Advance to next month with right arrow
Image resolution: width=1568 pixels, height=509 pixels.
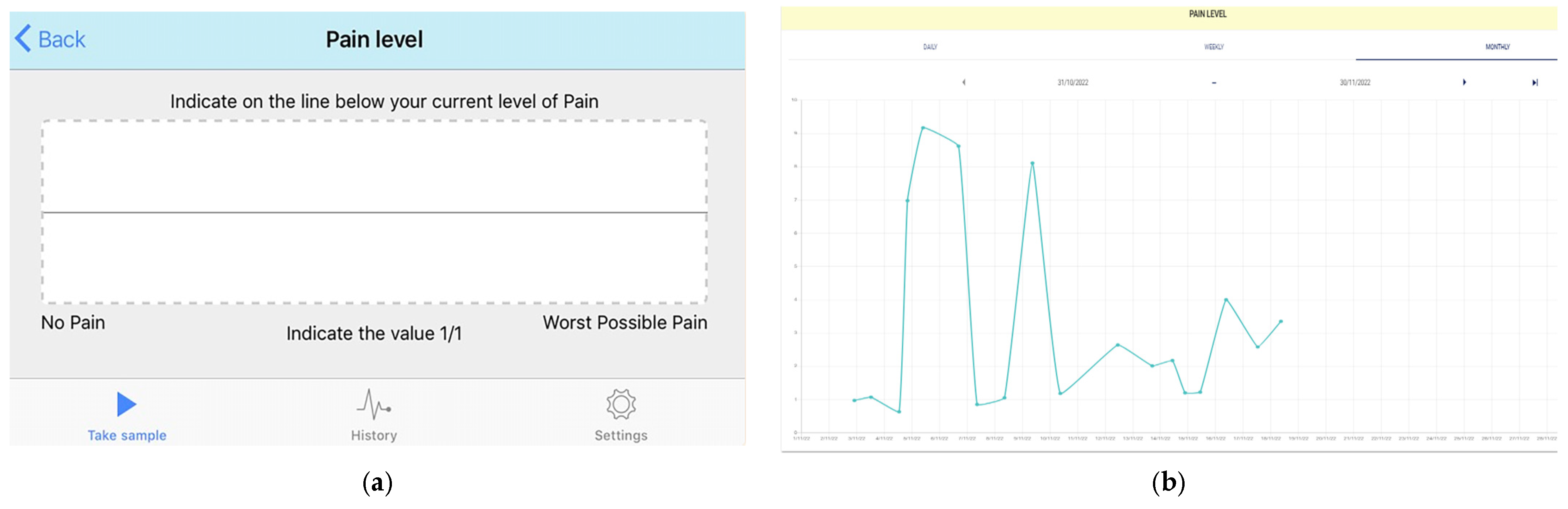click(x=1464, y=82)
